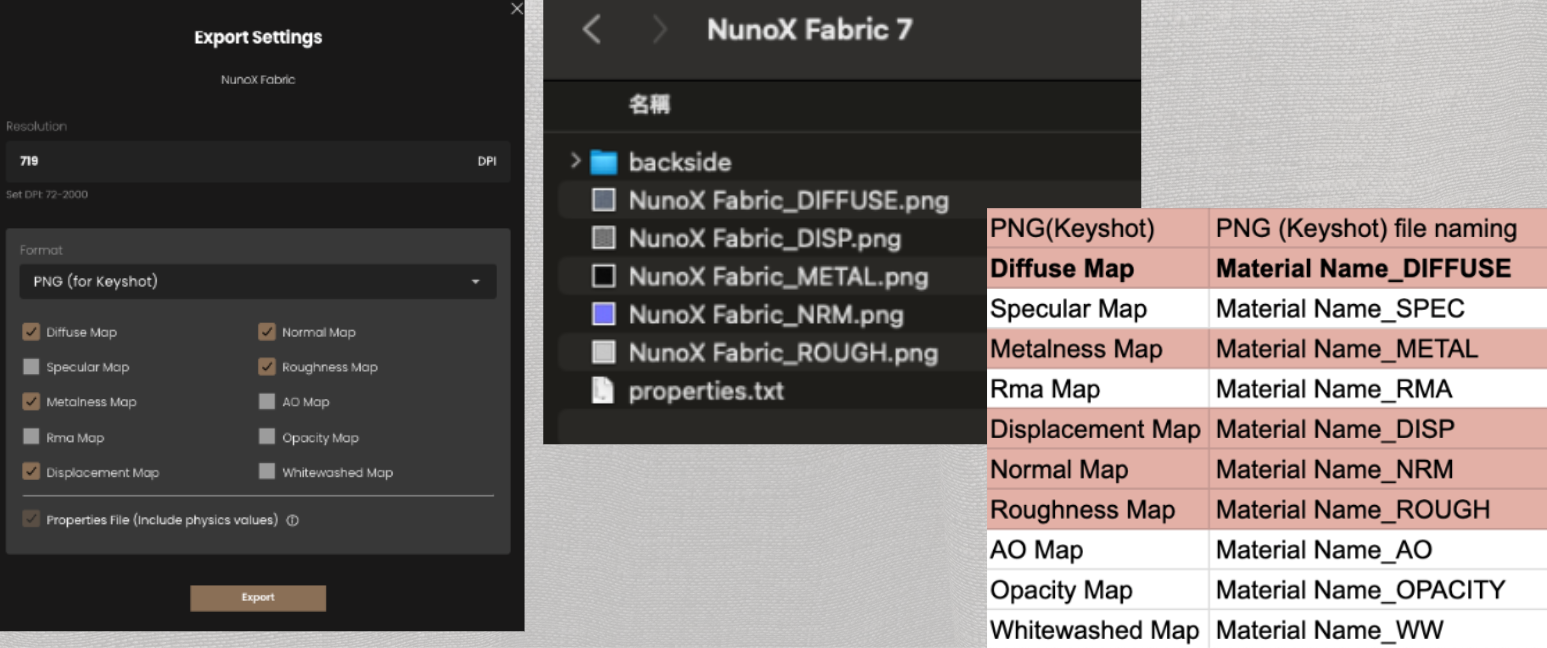The height and width of the screenshot is (648, 1547).
Task: Click the NunoX Fabric_DISP.png file icon
Action: (x=603, y=239)
